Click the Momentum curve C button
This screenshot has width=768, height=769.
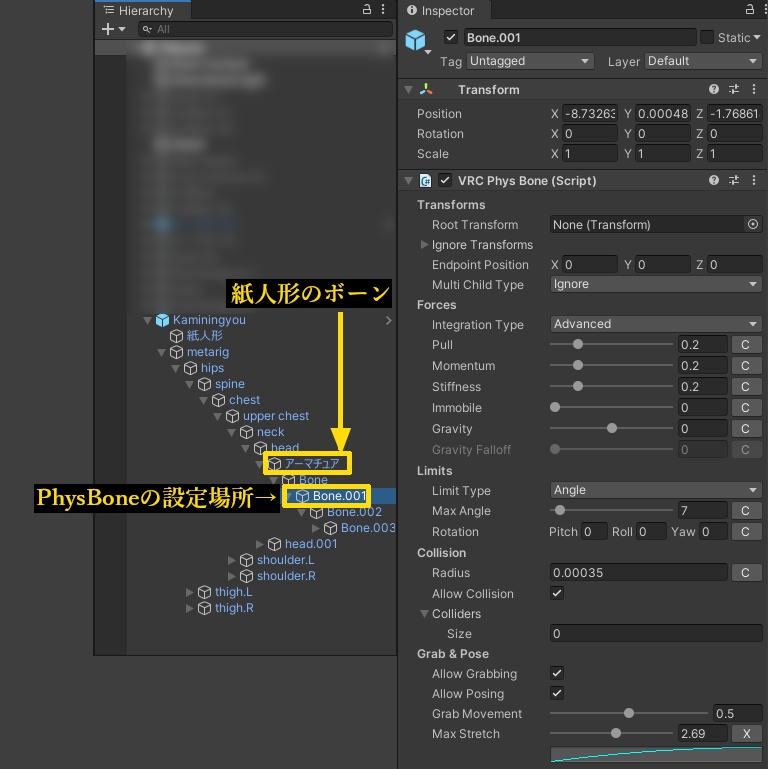pos(745,366)
